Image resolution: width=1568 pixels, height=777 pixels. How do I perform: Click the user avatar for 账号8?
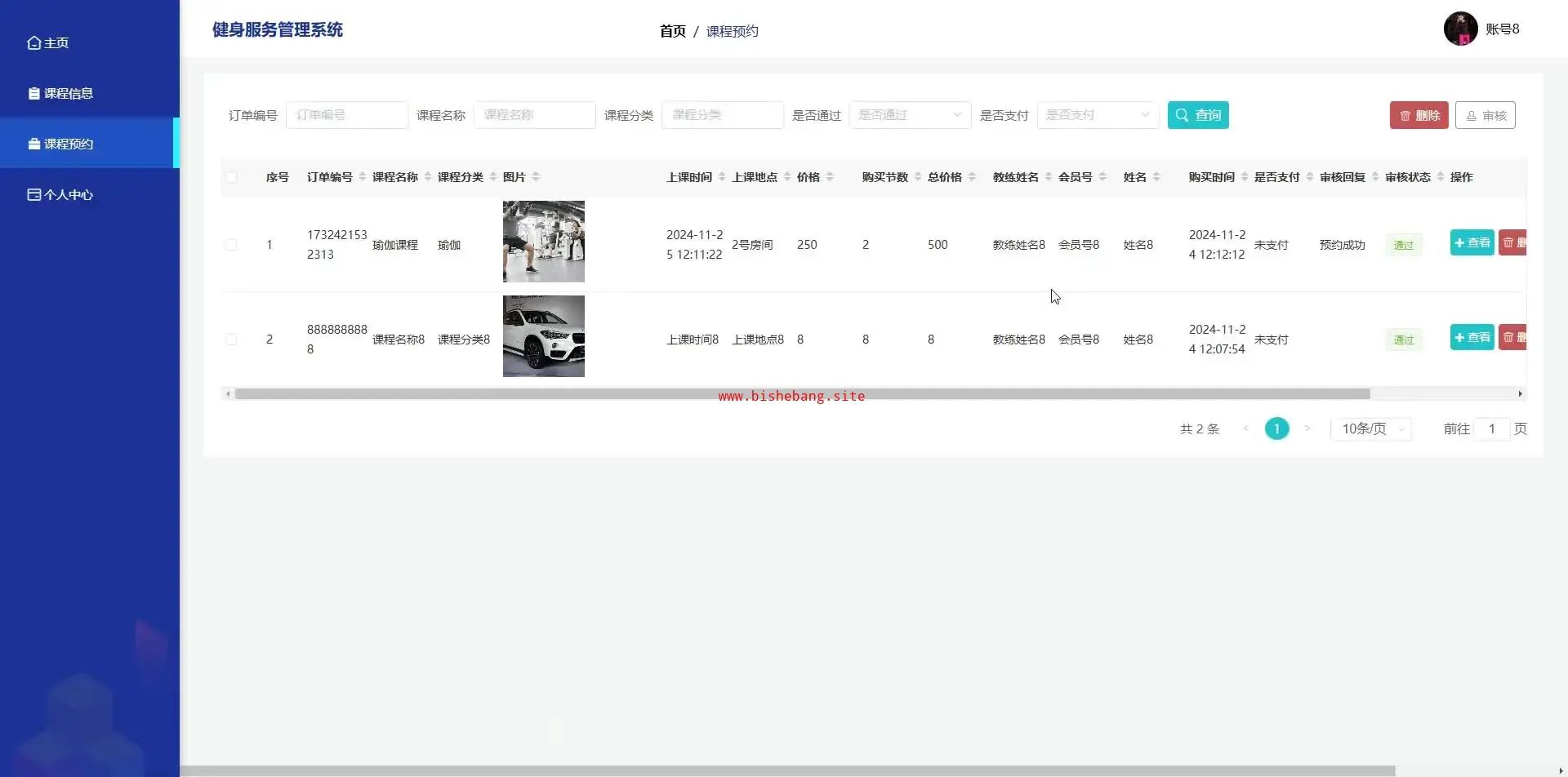coord(1460,29)
